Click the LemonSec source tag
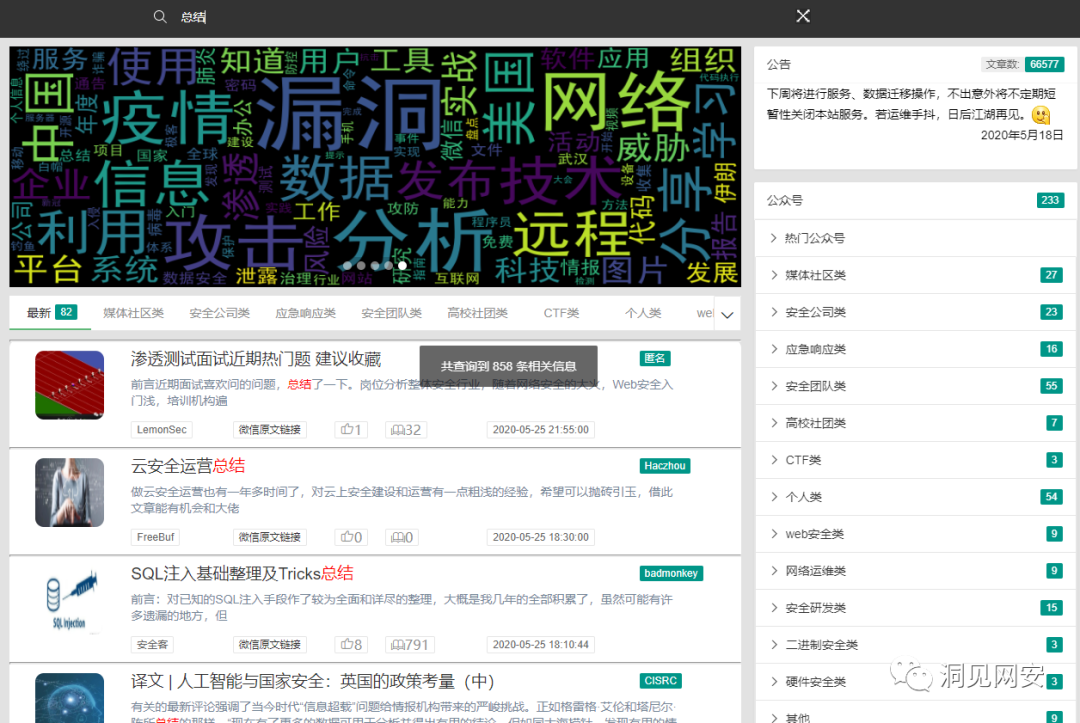Viewport: 1080px width, 723px height. (161, 430)
